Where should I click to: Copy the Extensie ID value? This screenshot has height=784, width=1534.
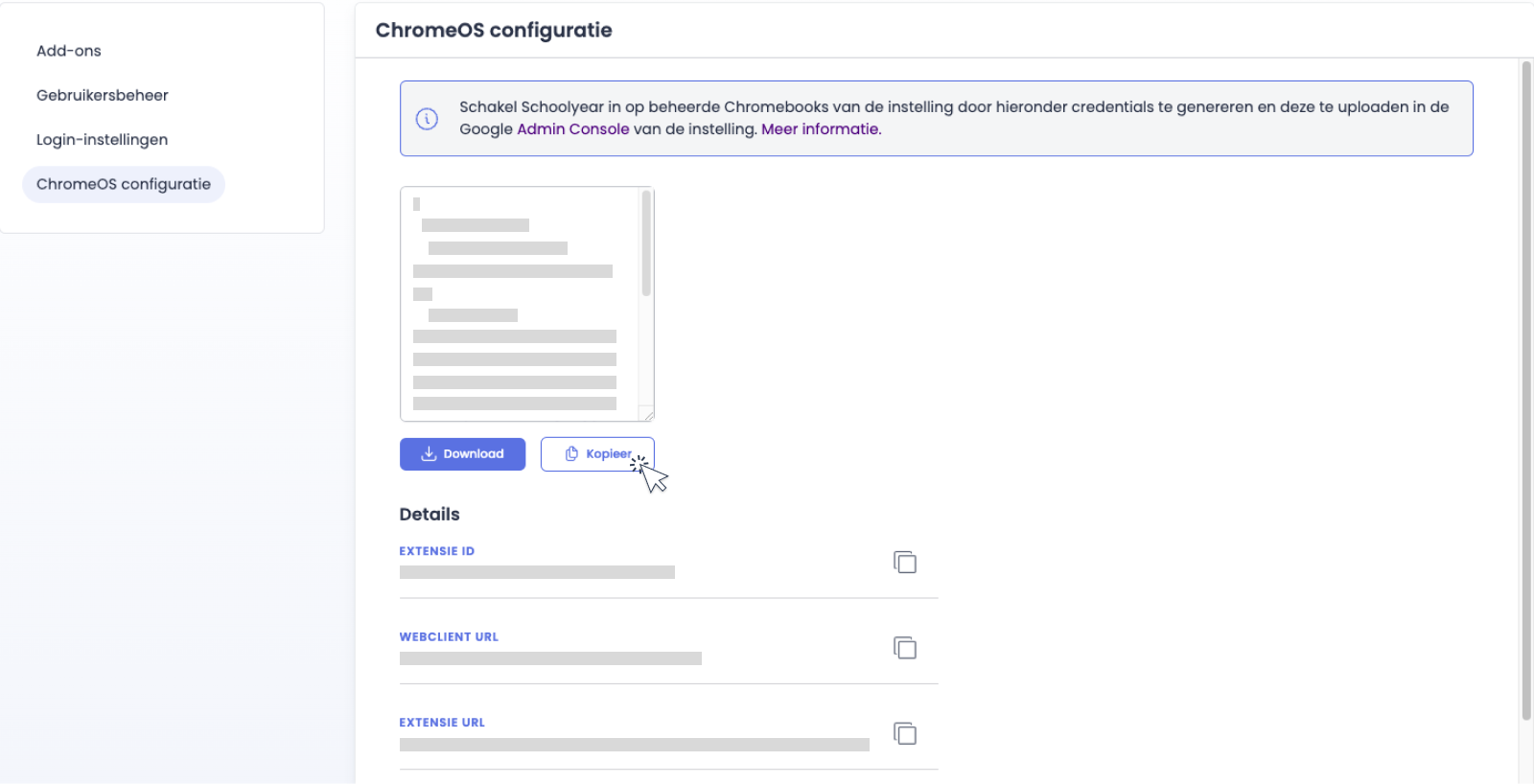(905, 563)
